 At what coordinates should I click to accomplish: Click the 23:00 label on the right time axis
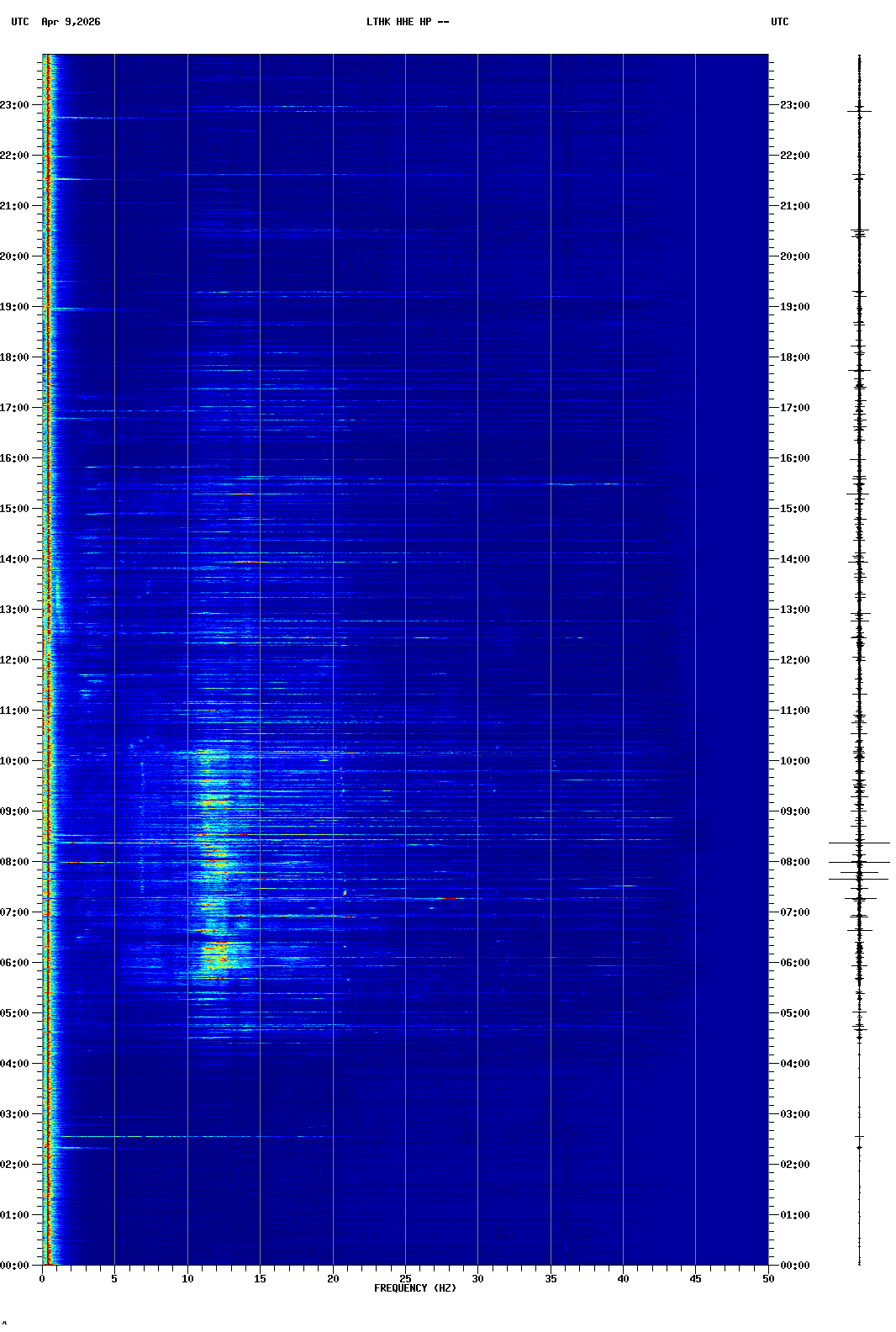click(794, 105)
